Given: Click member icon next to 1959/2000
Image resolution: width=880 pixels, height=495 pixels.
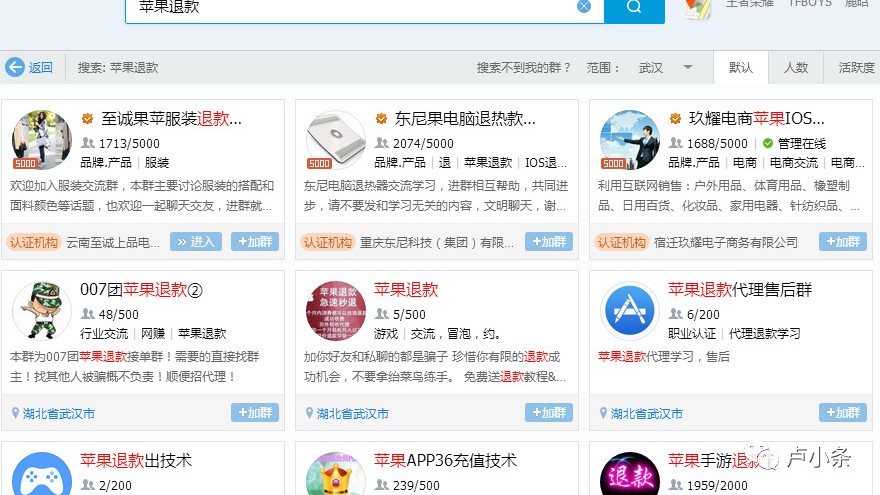Looking at the screenshot, I should click(676, 484).
